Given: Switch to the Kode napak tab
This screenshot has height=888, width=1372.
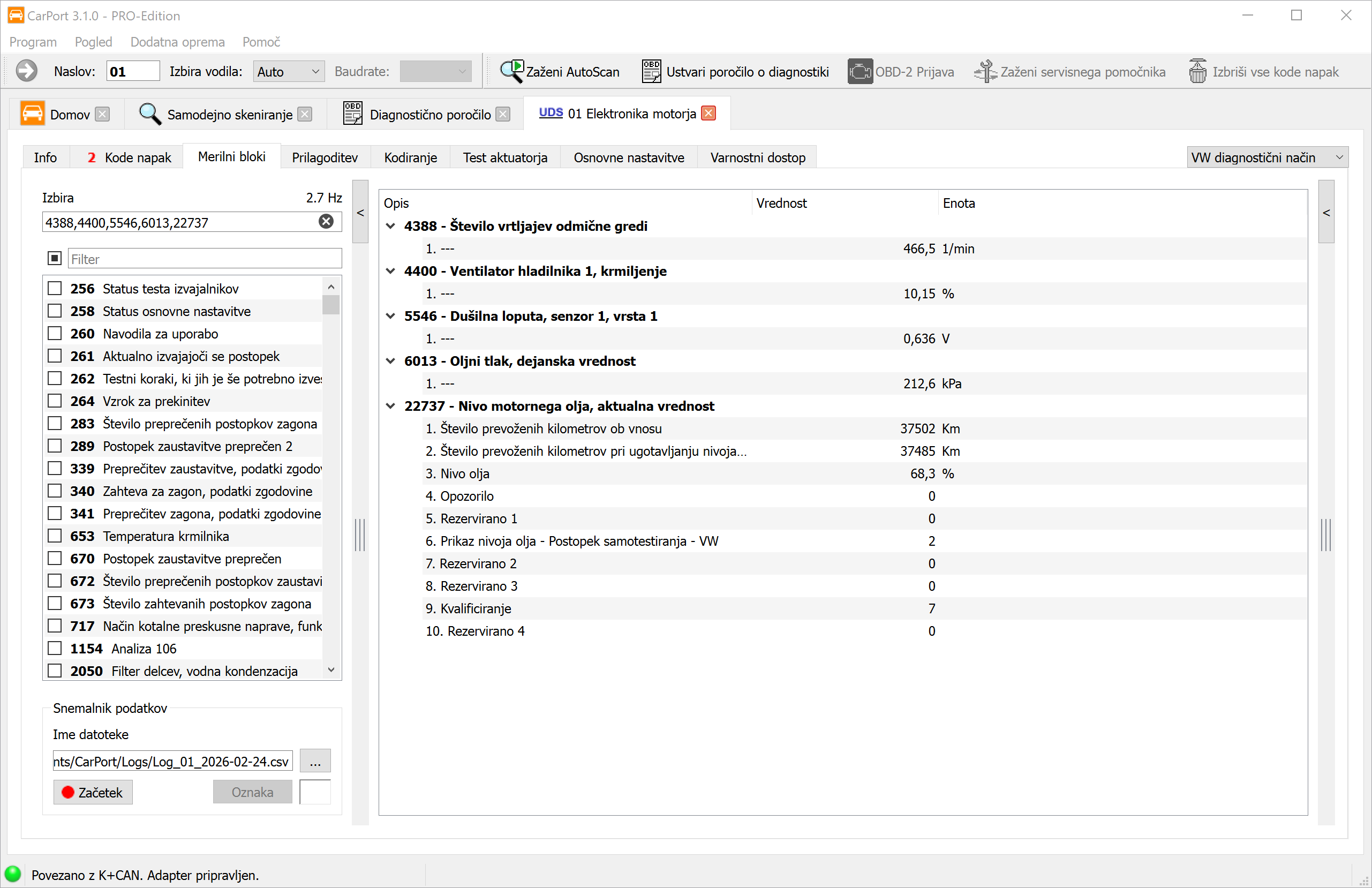Looking at the screenshot, I should tap(130, 157).
